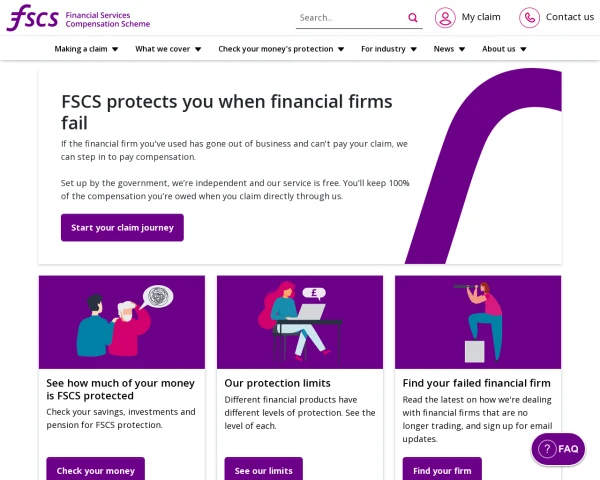
Task: Click the Find your firm button
Action: (442, 470)
